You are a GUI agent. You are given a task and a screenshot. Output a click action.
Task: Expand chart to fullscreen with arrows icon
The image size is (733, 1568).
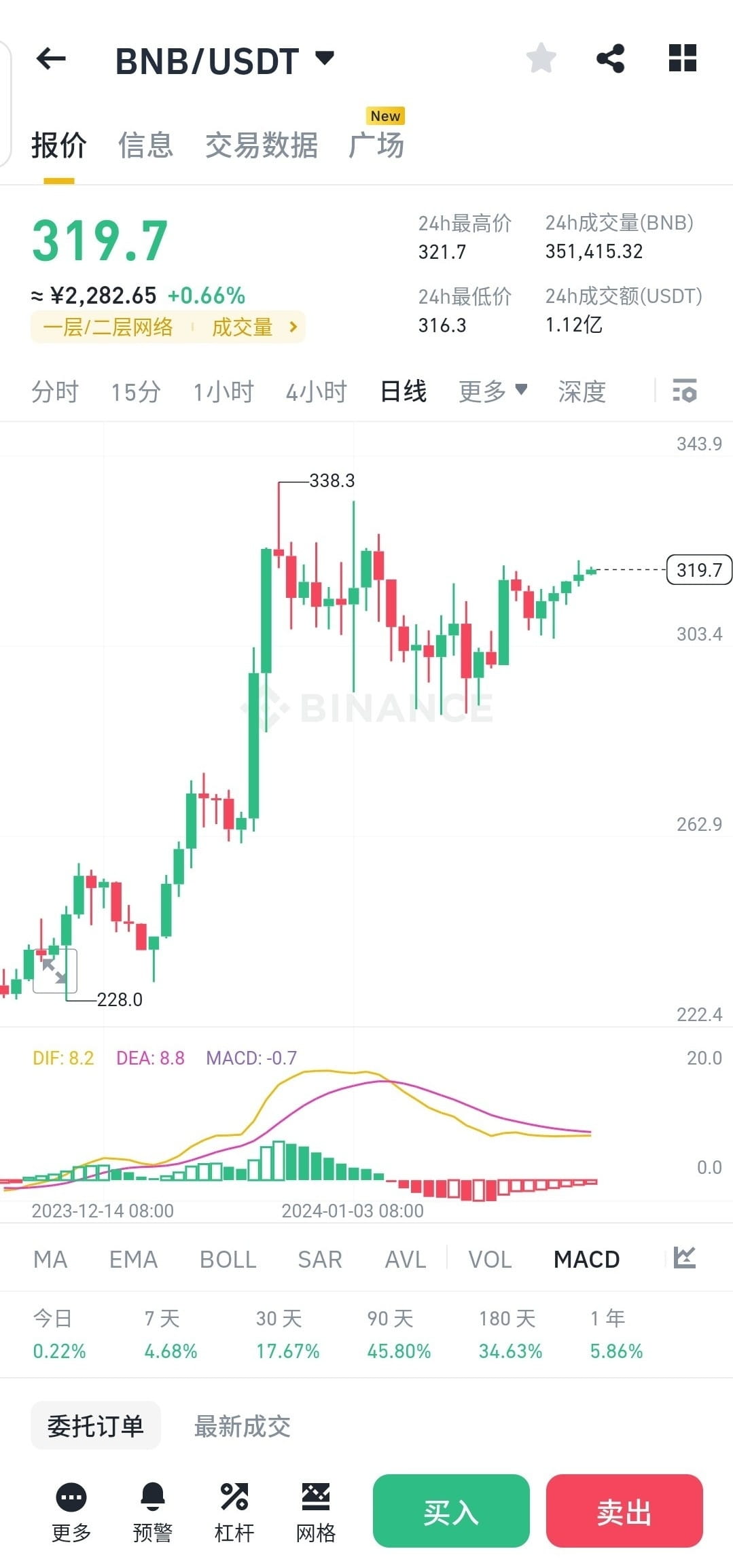tap(55, 971)
